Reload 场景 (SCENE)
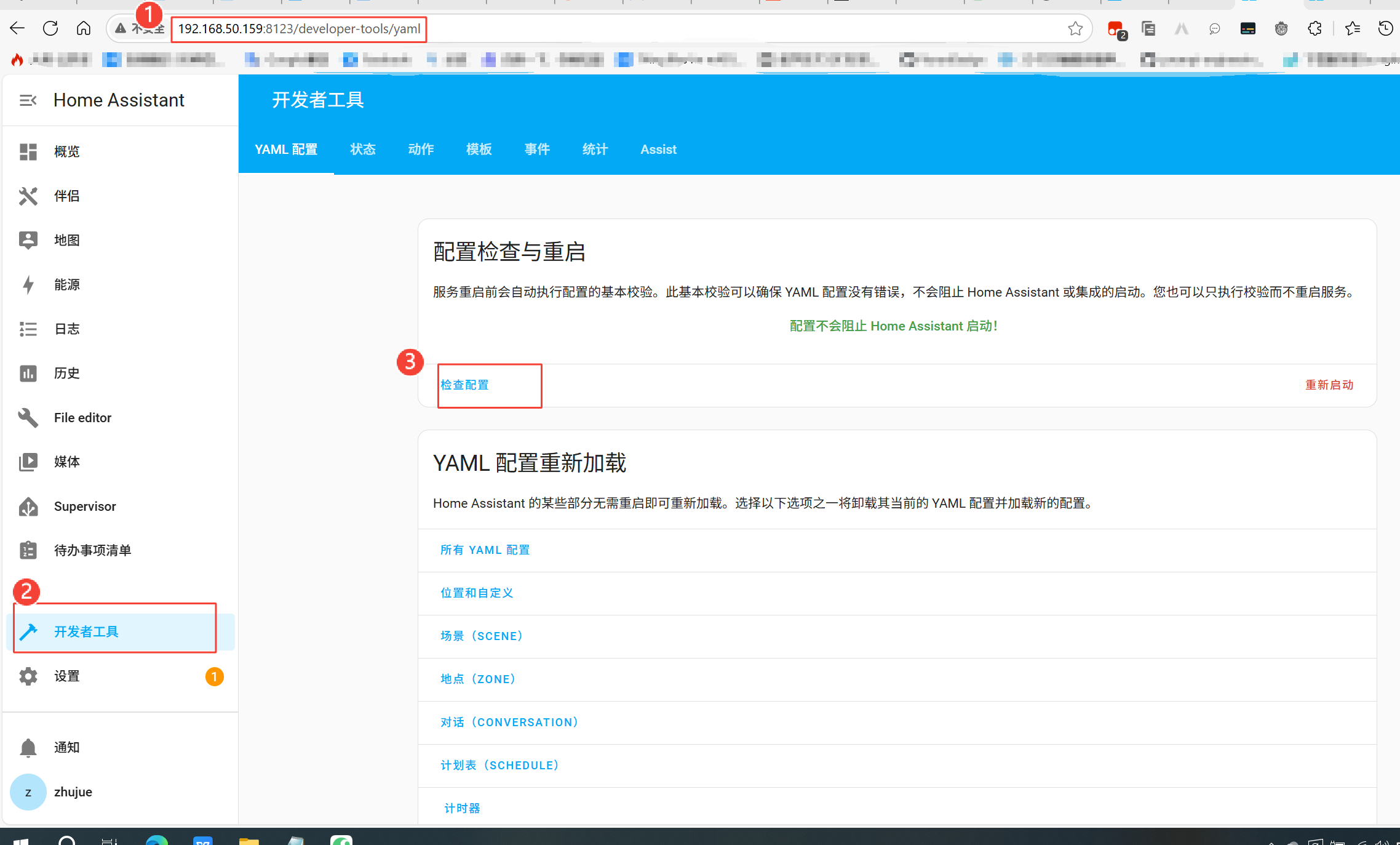1400x845 pixels. [482, 636]
